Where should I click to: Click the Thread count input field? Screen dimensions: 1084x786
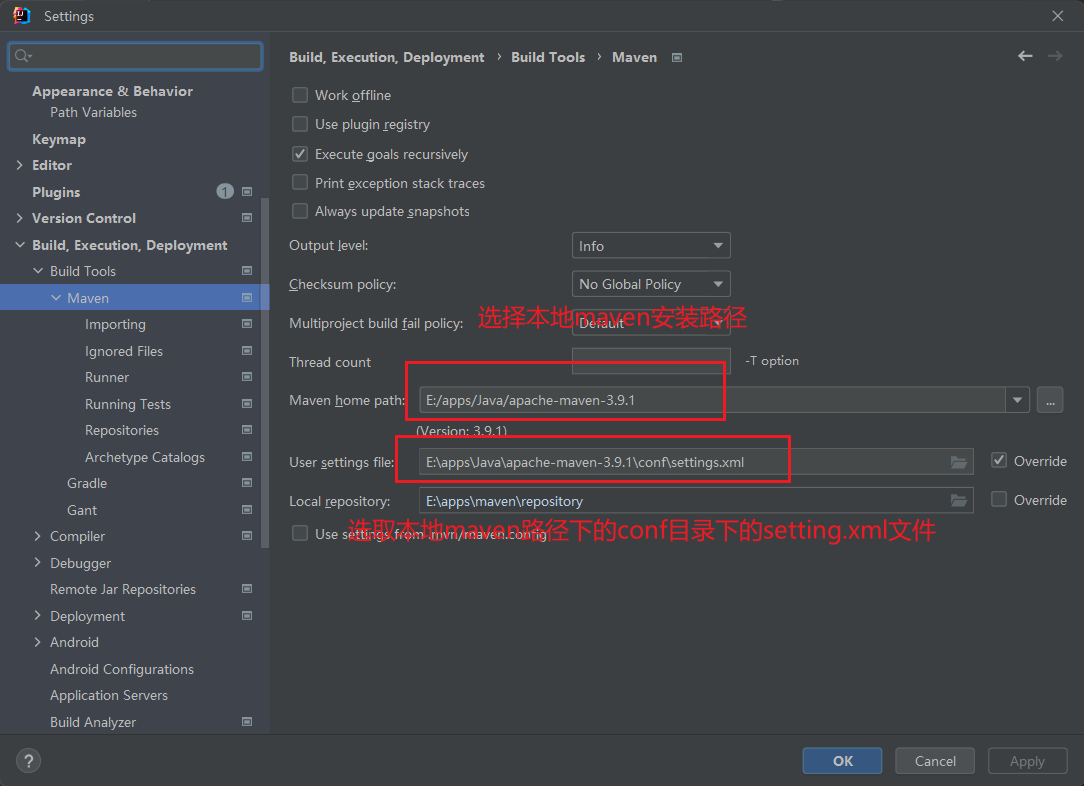651,361
